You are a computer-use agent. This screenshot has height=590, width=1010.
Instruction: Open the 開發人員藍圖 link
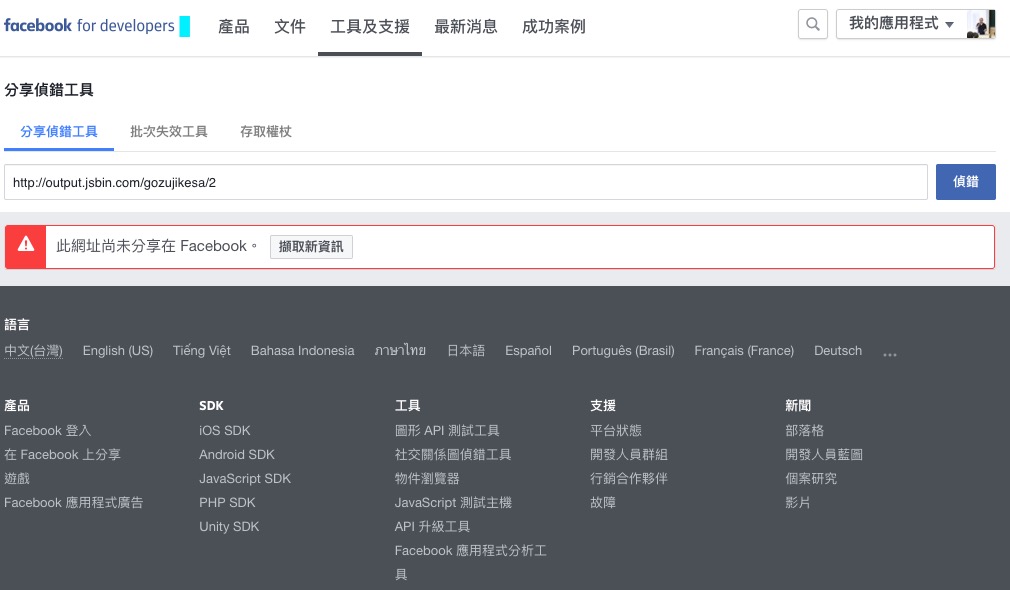pyautogui.click(x=824, y=454)
